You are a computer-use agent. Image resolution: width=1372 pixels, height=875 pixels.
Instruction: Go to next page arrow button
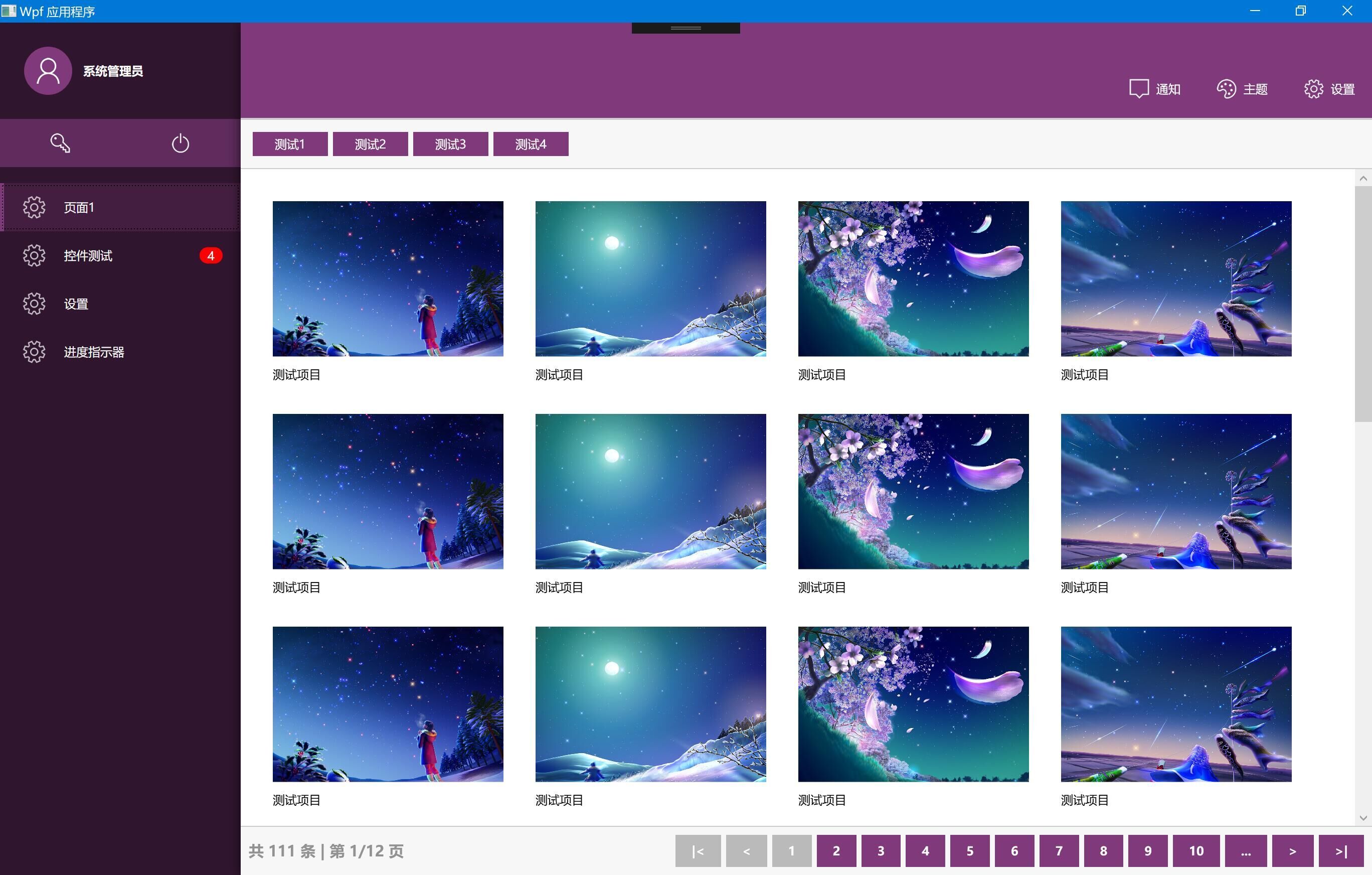tap(1292, 850)
